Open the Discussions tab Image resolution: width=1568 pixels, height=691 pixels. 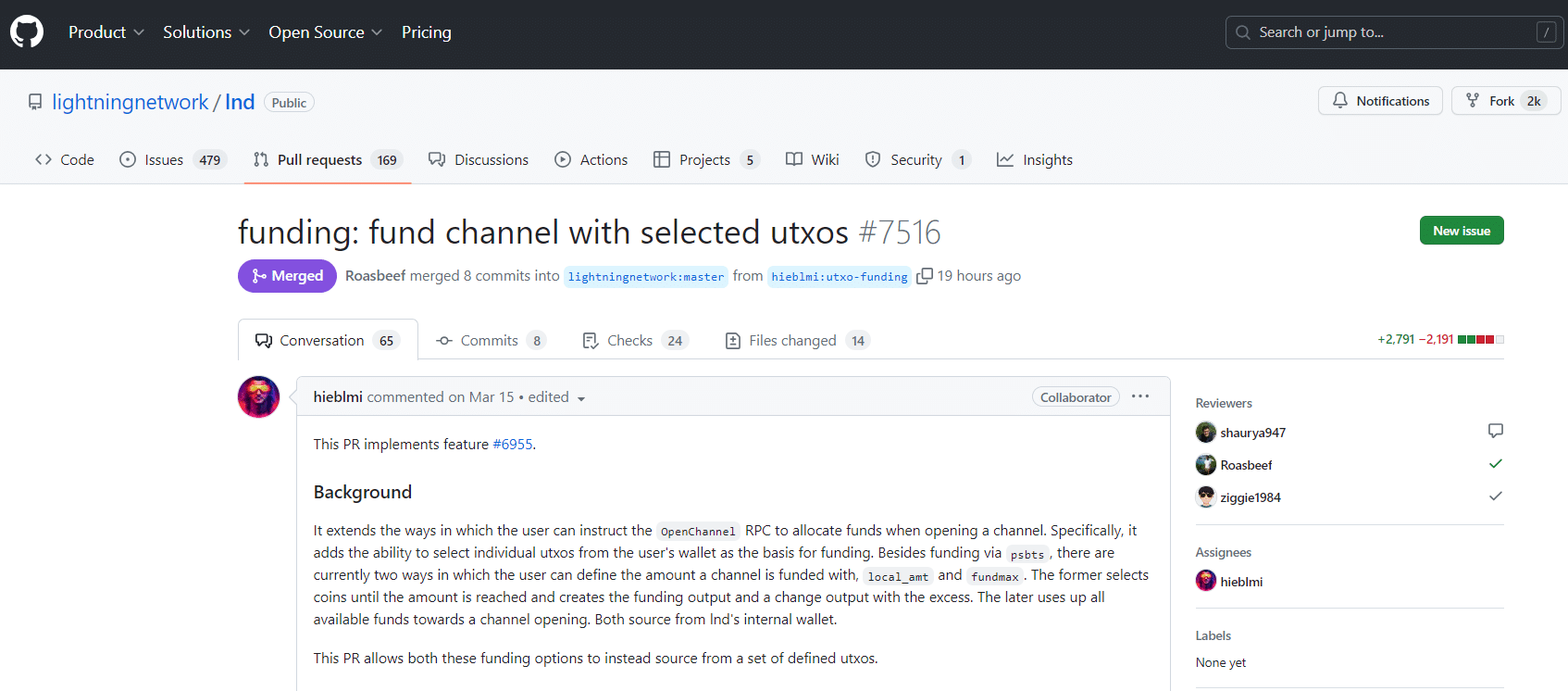pos(479,159)
